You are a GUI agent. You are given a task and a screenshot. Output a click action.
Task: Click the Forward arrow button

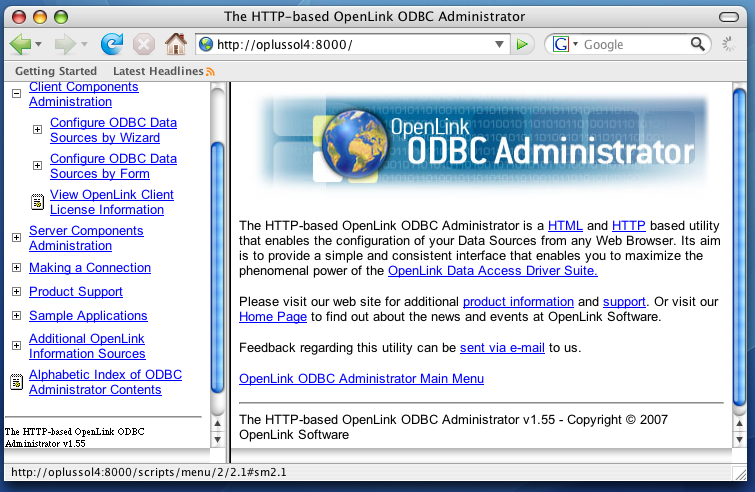tap(65, 45)
